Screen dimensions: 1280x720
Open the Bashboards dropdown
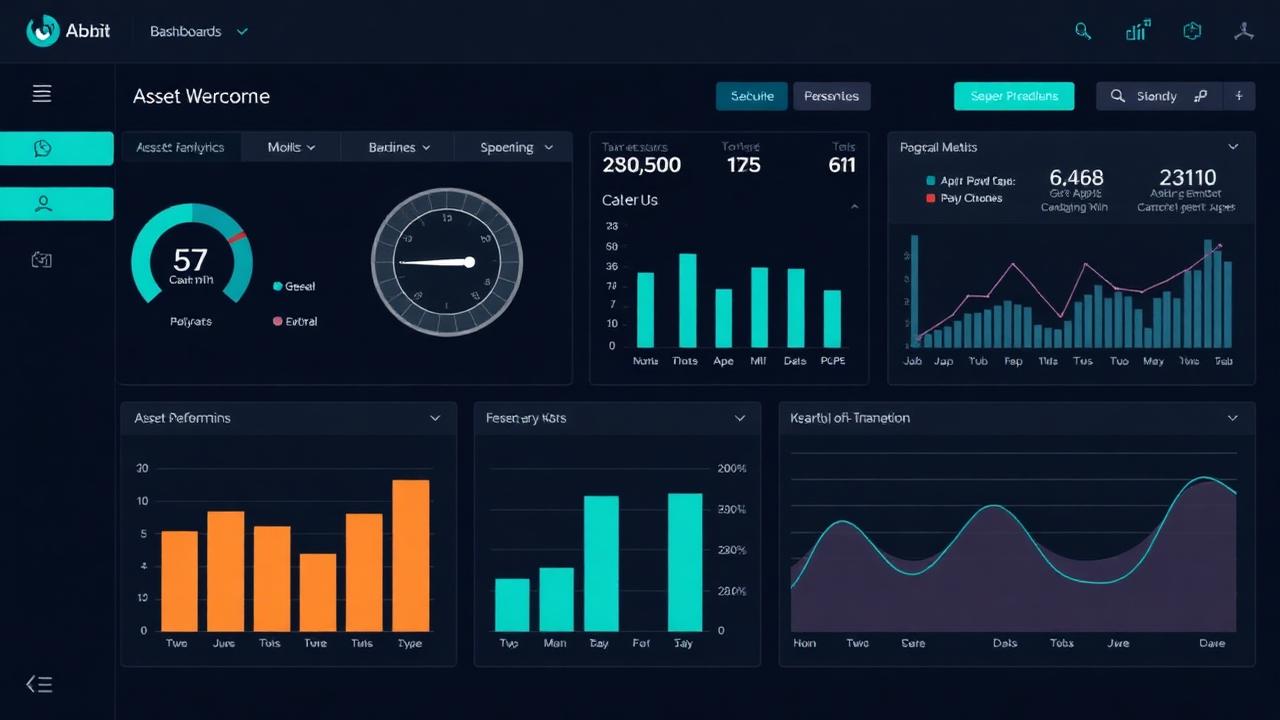(199, 32)
